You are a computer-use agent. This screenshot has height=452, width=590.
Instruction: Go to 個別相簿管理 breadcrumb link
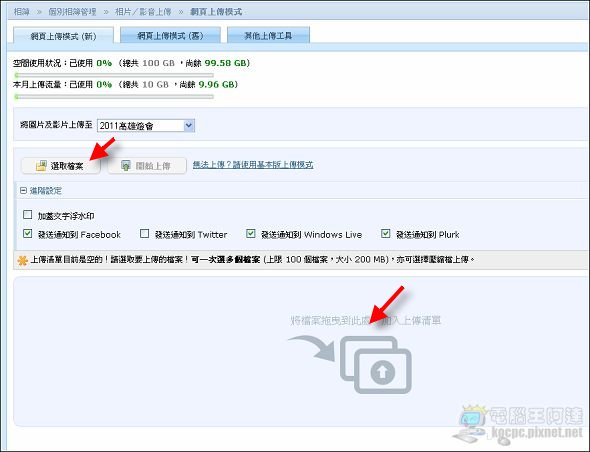click(72, 12)
